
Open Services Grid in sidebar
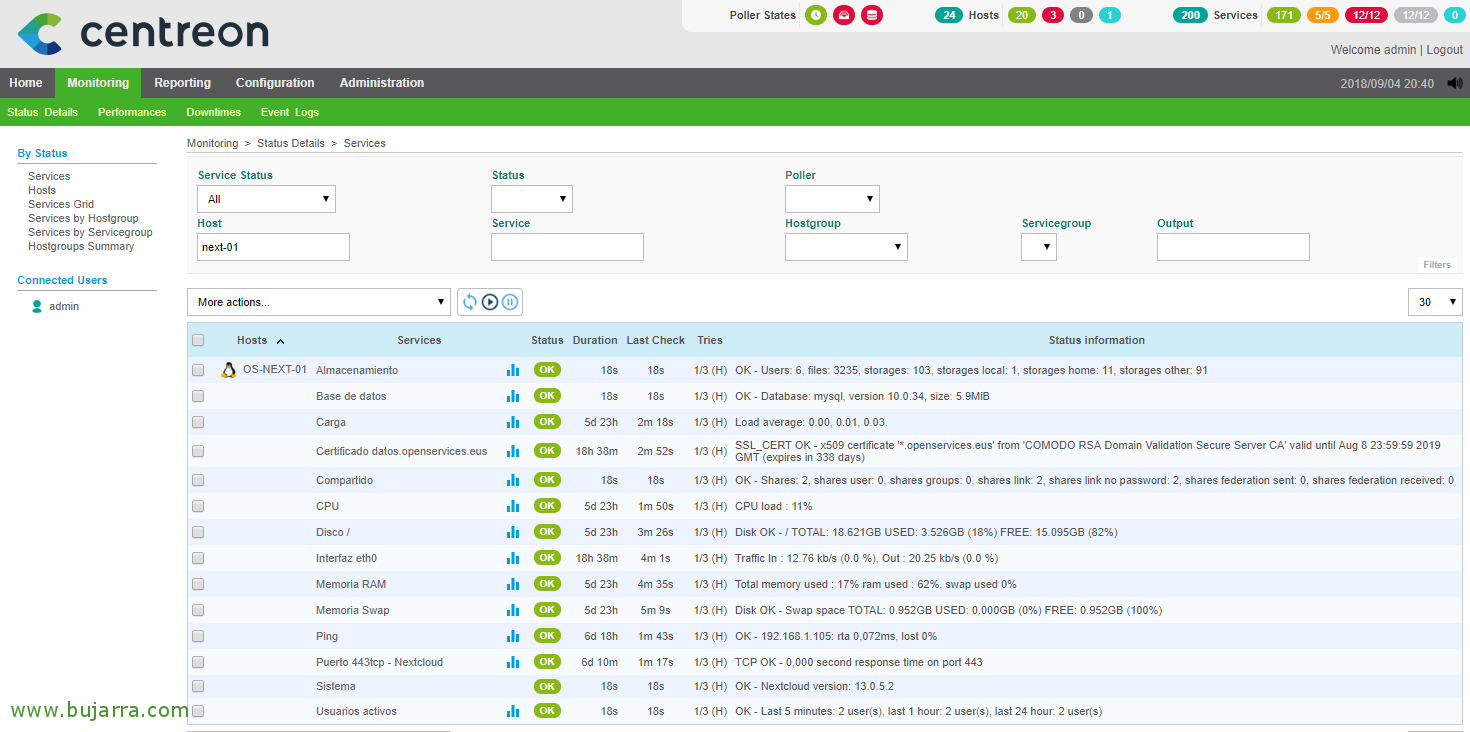coord(61,204)
